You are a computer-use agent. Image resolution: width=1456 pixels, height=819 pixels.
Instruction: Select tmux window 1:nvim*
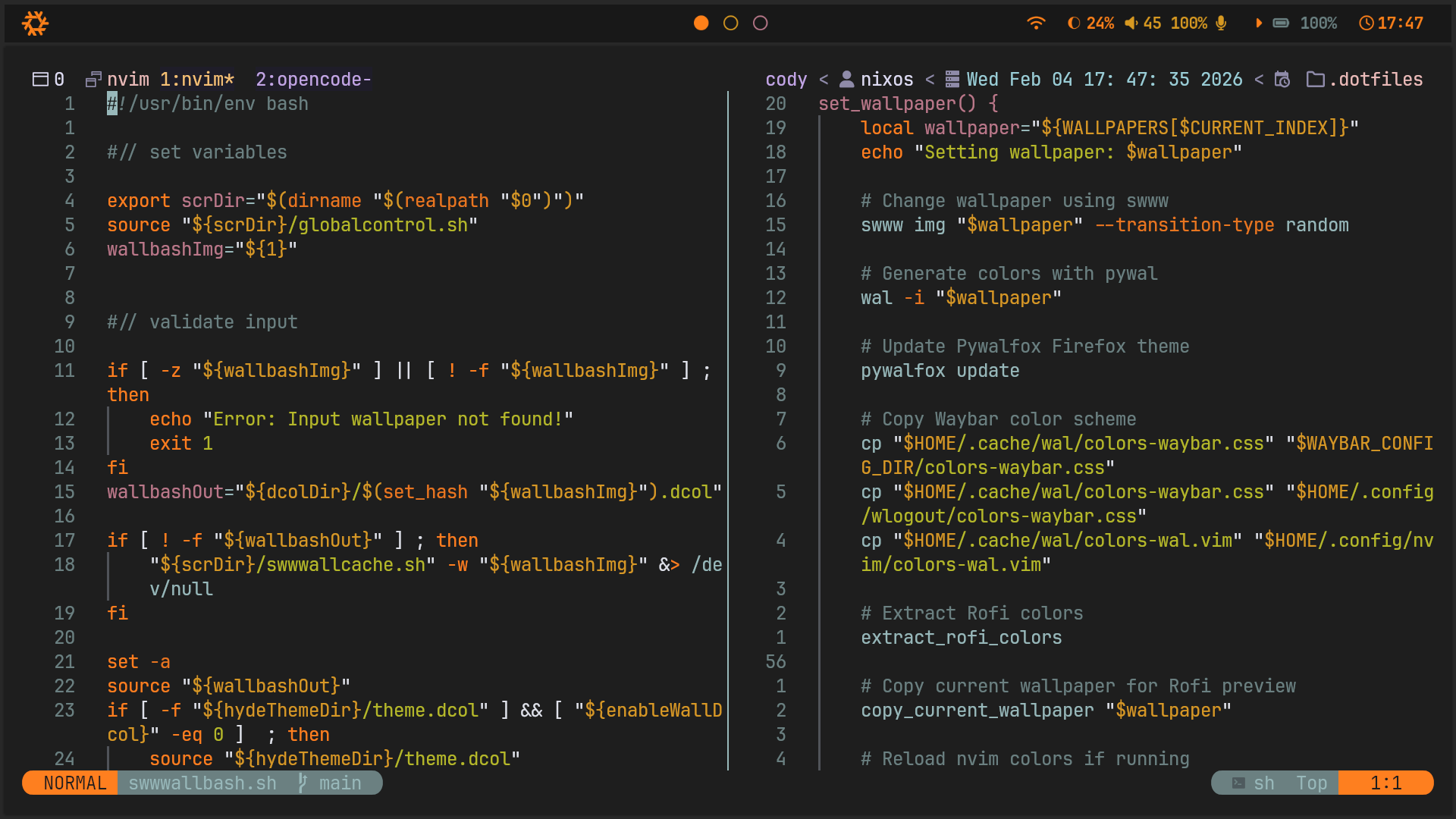(197, 80)
